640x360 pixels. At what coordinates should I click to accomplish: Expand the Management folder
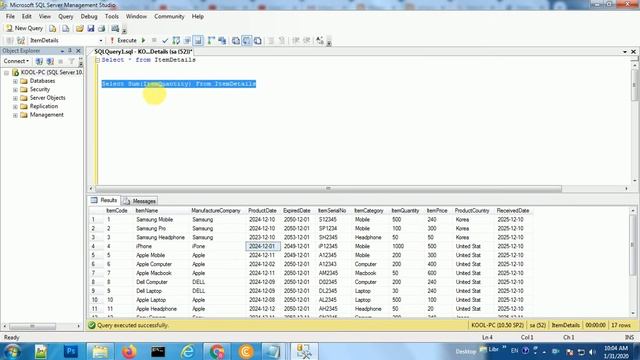pyautogui.click(x=16, y=115)
